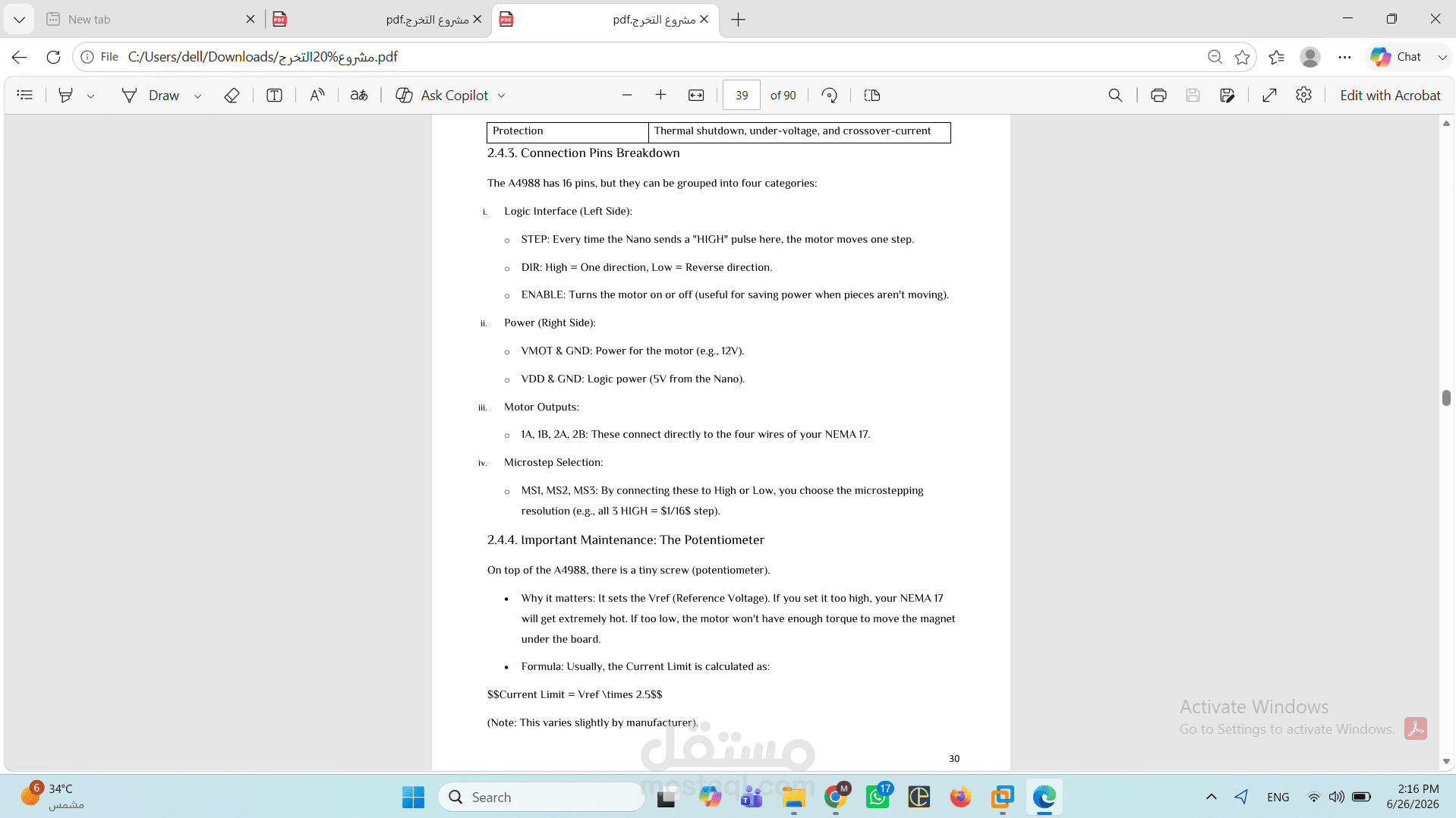Refresh the current page
1456x818 pixels.
(53, 57)
